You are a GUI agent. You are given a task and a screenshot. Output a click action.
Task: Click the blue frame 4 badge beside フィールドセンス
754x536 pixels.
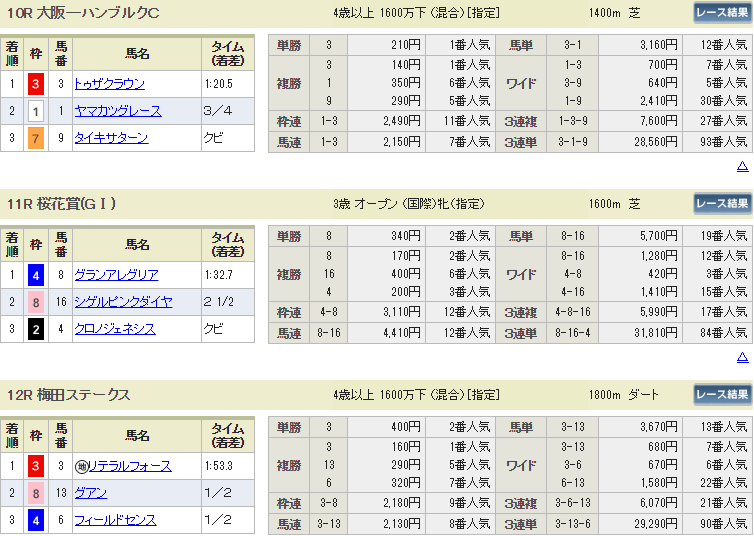tap(36, 520)
